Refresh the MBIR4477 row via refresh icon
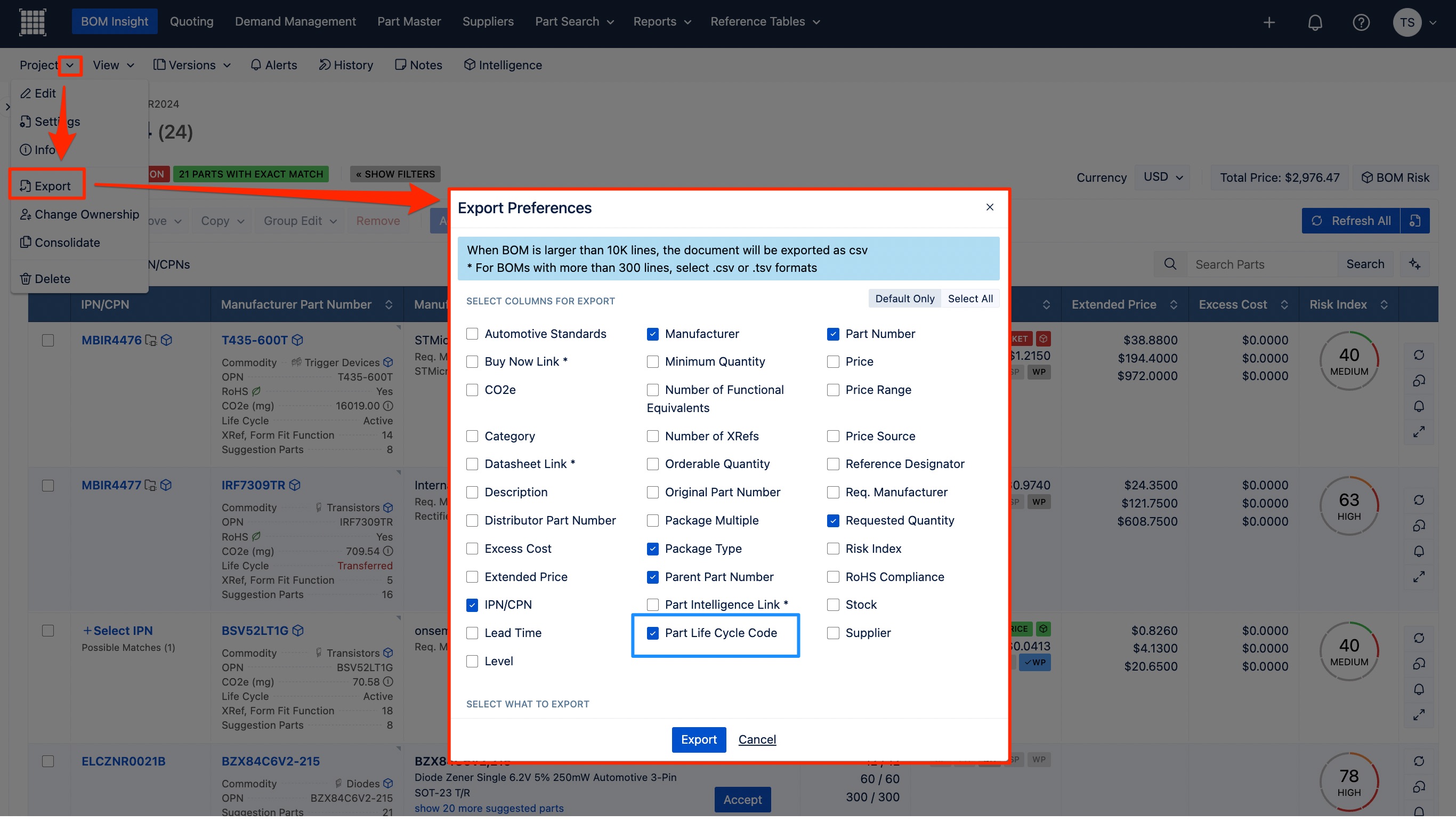 (x=1419, y=499)
